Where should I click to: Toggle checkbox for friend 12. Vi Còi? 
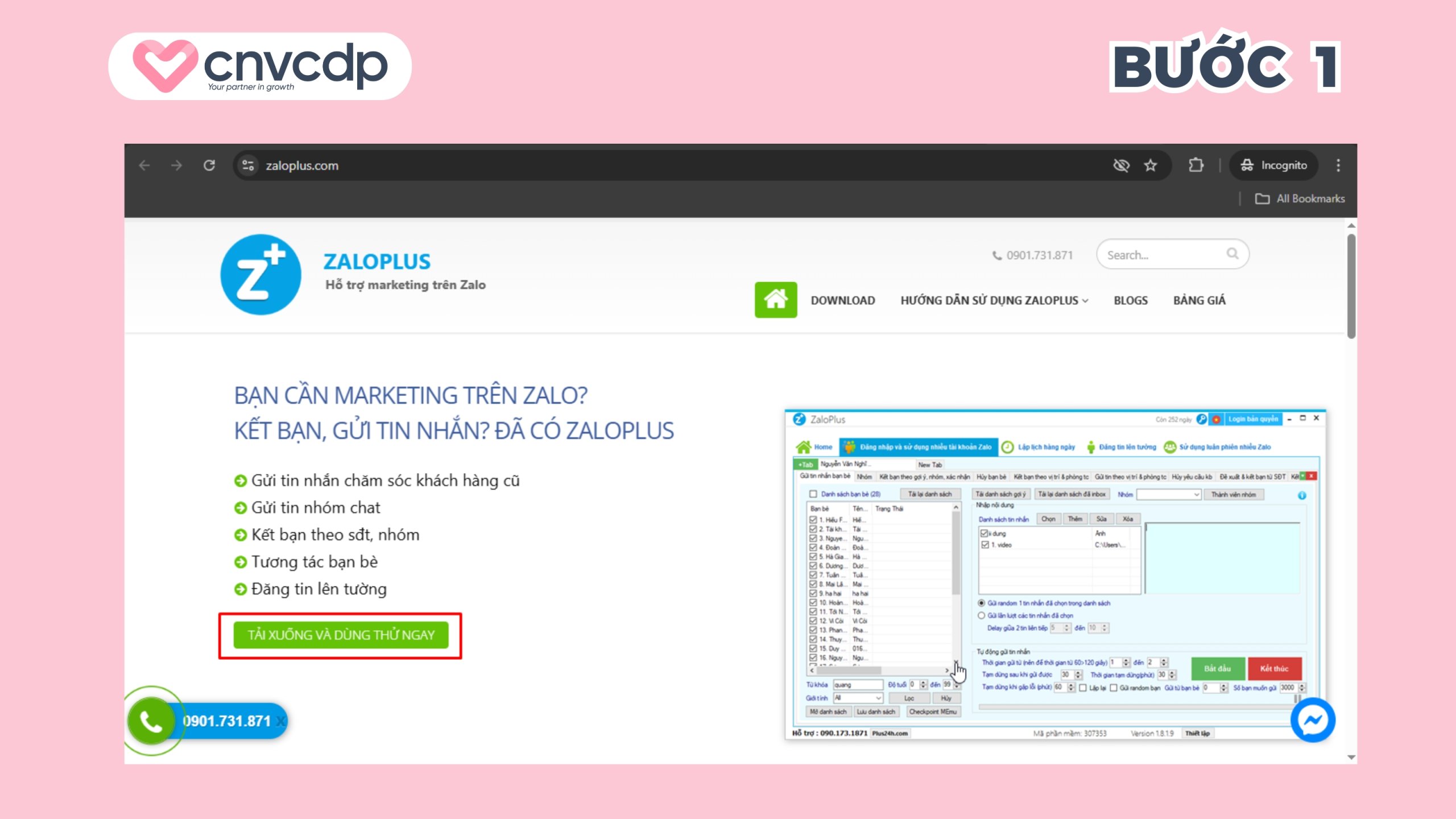pyautogui.click(x=813, y=621)
